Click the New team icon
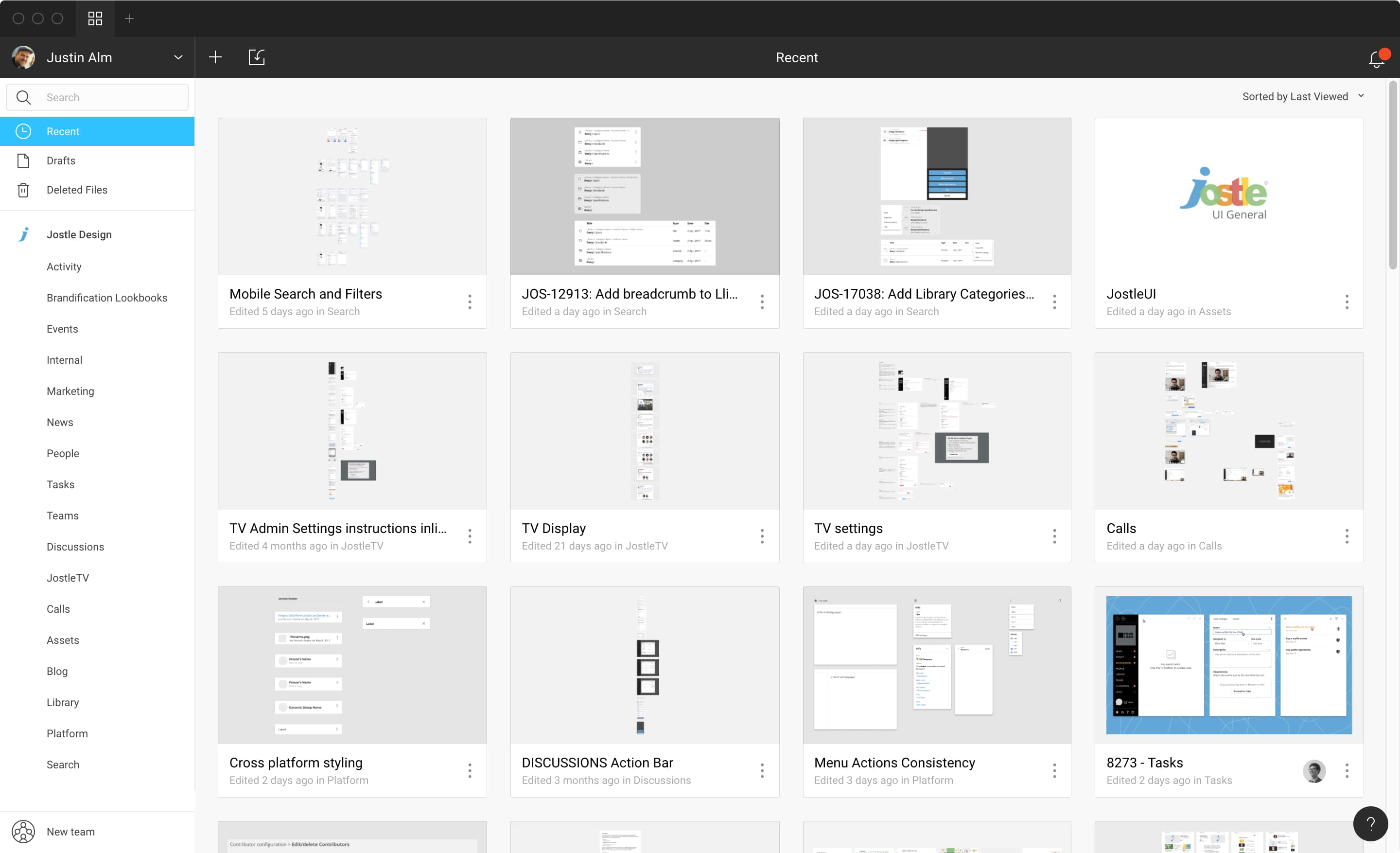The image size is (1400, 853). coord(23,832)
